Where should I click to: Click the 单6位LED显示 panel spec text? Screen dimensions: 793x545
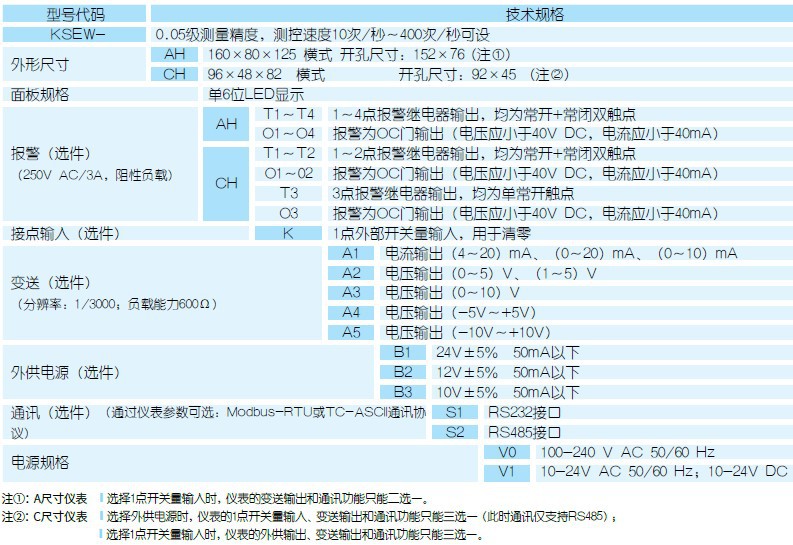(256, 94)
